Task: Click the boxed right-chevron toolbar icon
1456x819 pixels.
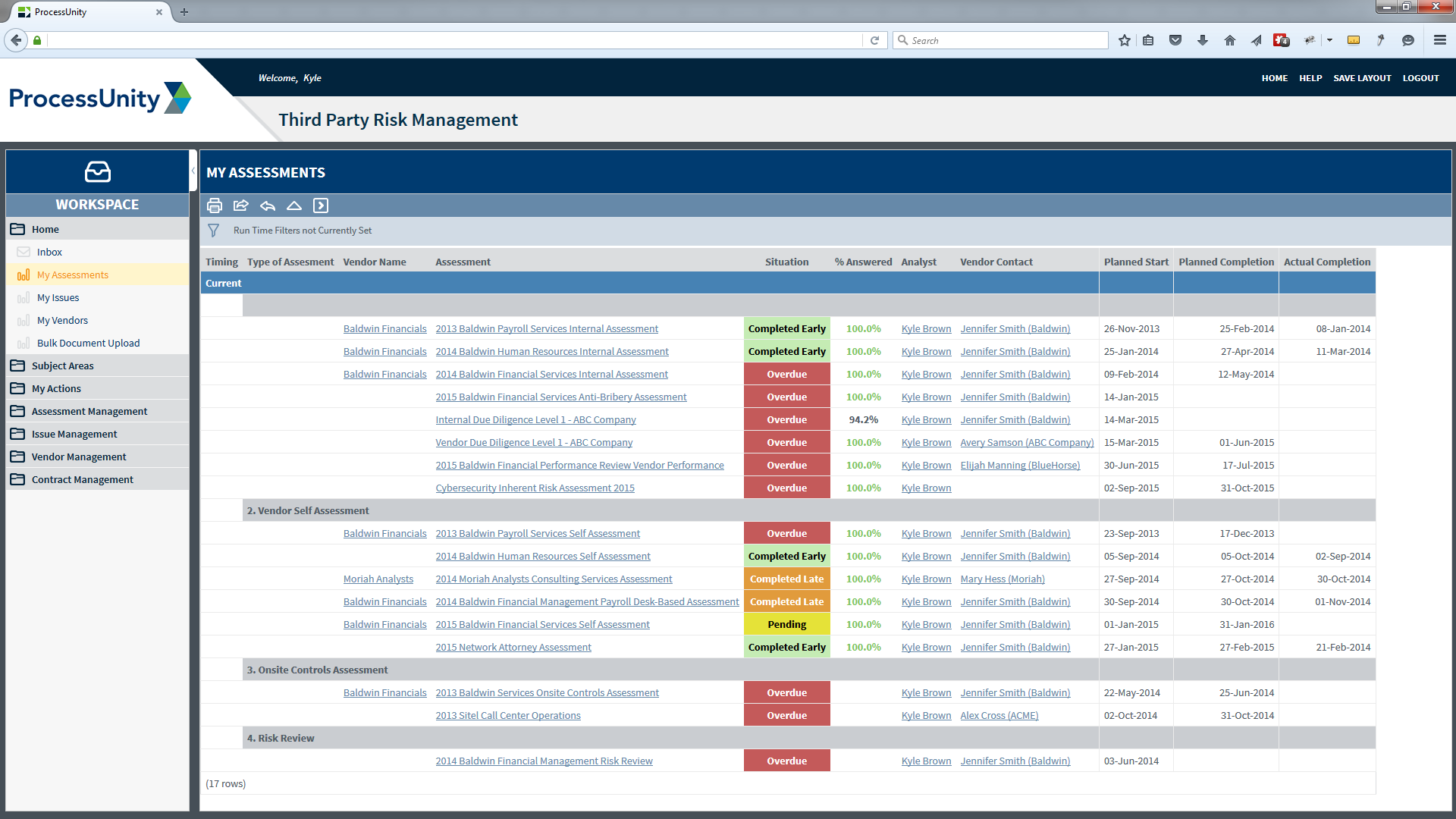Action: (321, 206)
